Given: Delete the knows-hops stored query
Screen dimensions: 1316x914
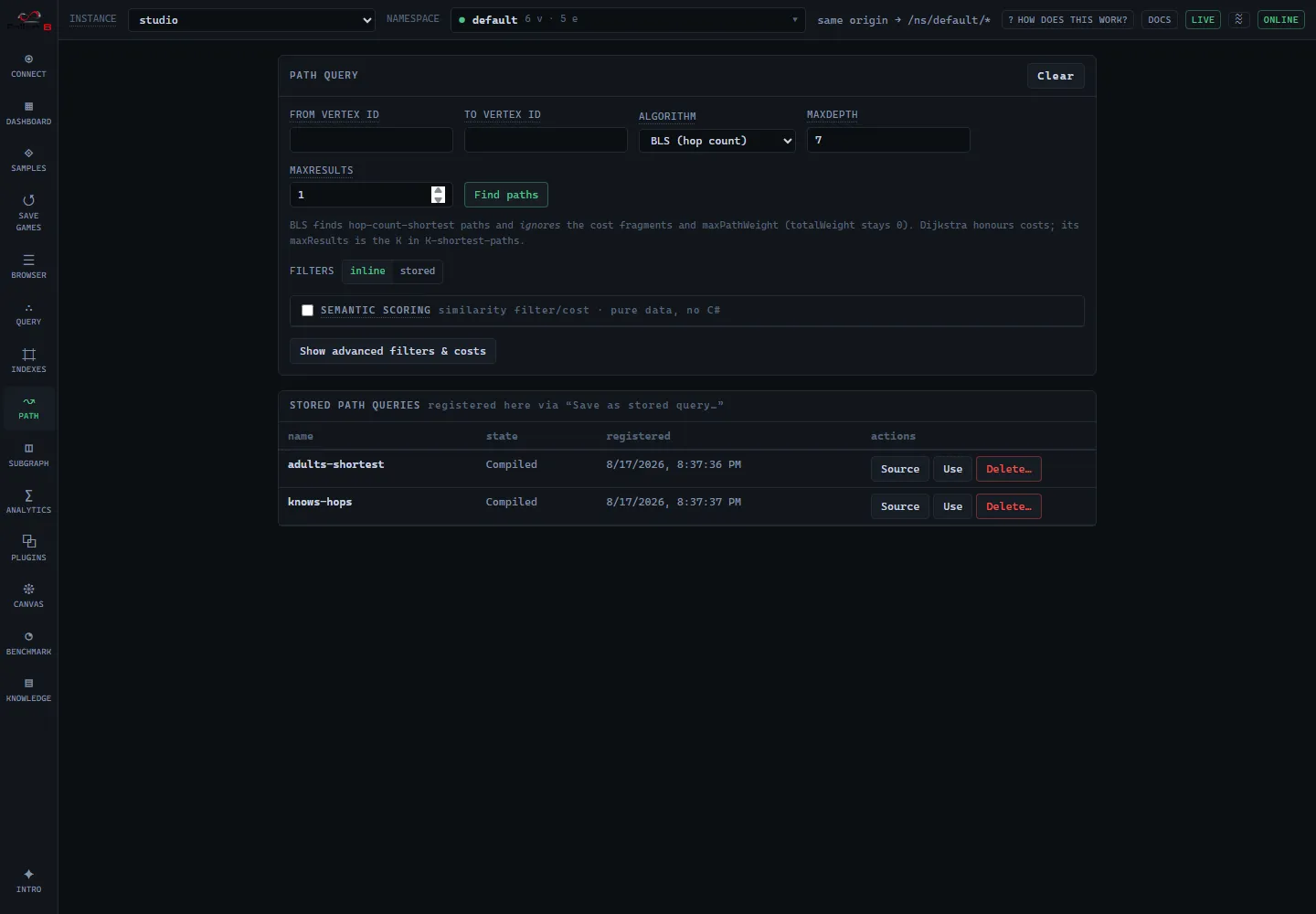Looking at the screenshot, I should pyautogui.click(x=1009, y=506).
